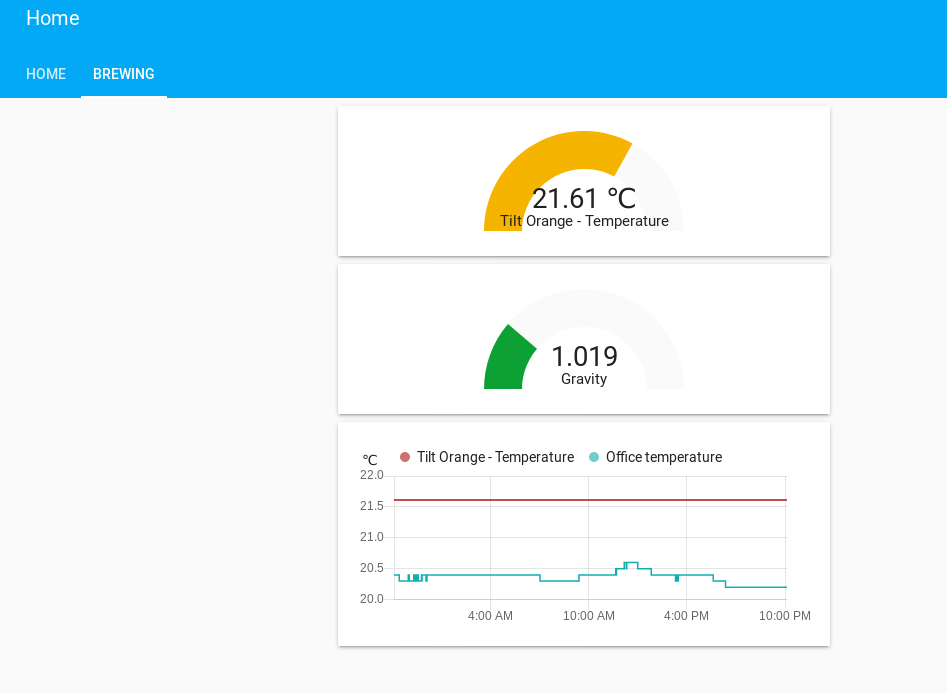The width and height of the screenshot is (947, 693).
Task: Click the °C axis unit label
Action: coord(368,459)
